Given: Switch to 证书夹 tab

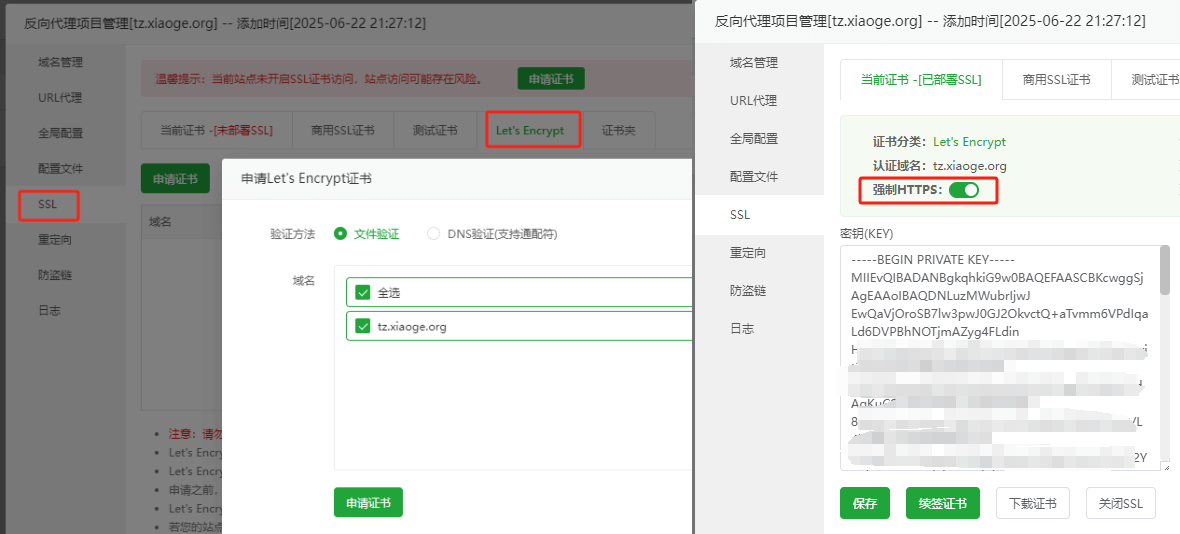Looking at the screenshot, I should click(x=619, y=130).
